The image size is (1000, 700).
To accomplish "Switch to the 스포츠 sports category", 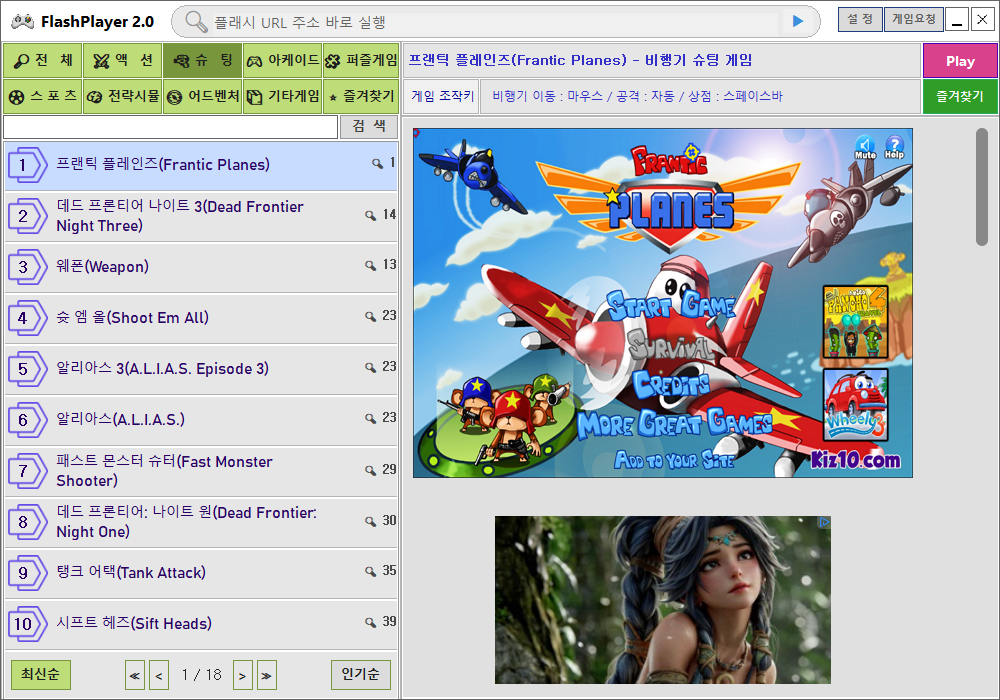I will coord(43,96).
